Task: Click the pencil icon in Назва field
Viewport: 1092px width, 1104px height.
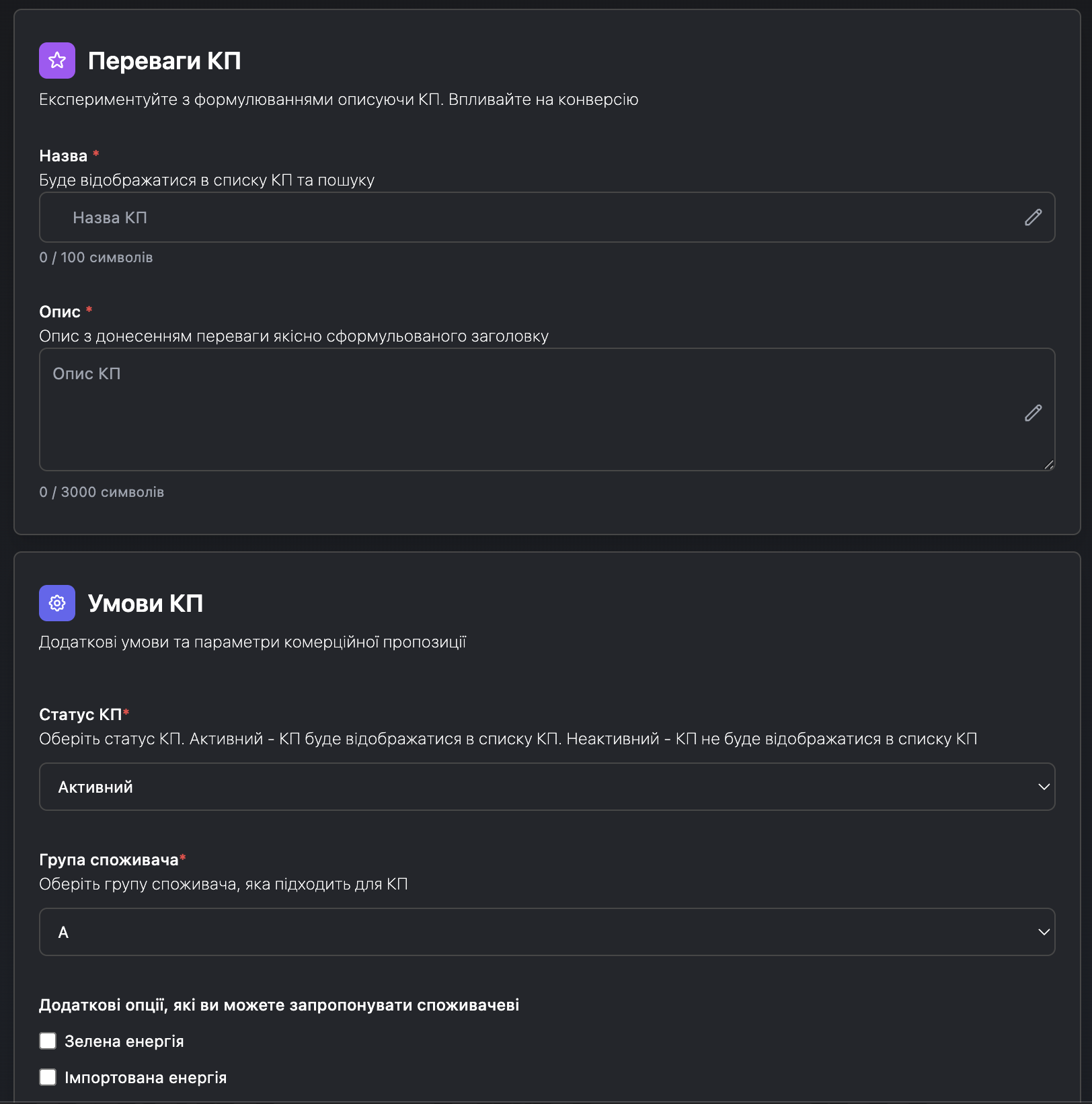Action: pyautogui.click(x=1033, y=217)
